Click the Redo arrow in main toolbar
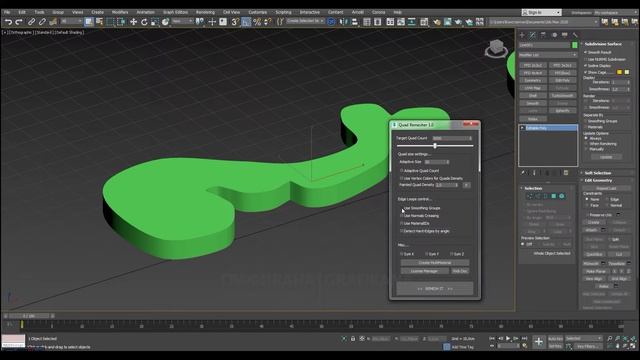The width and height of the screenshot is (640, 360). [18, 22]
